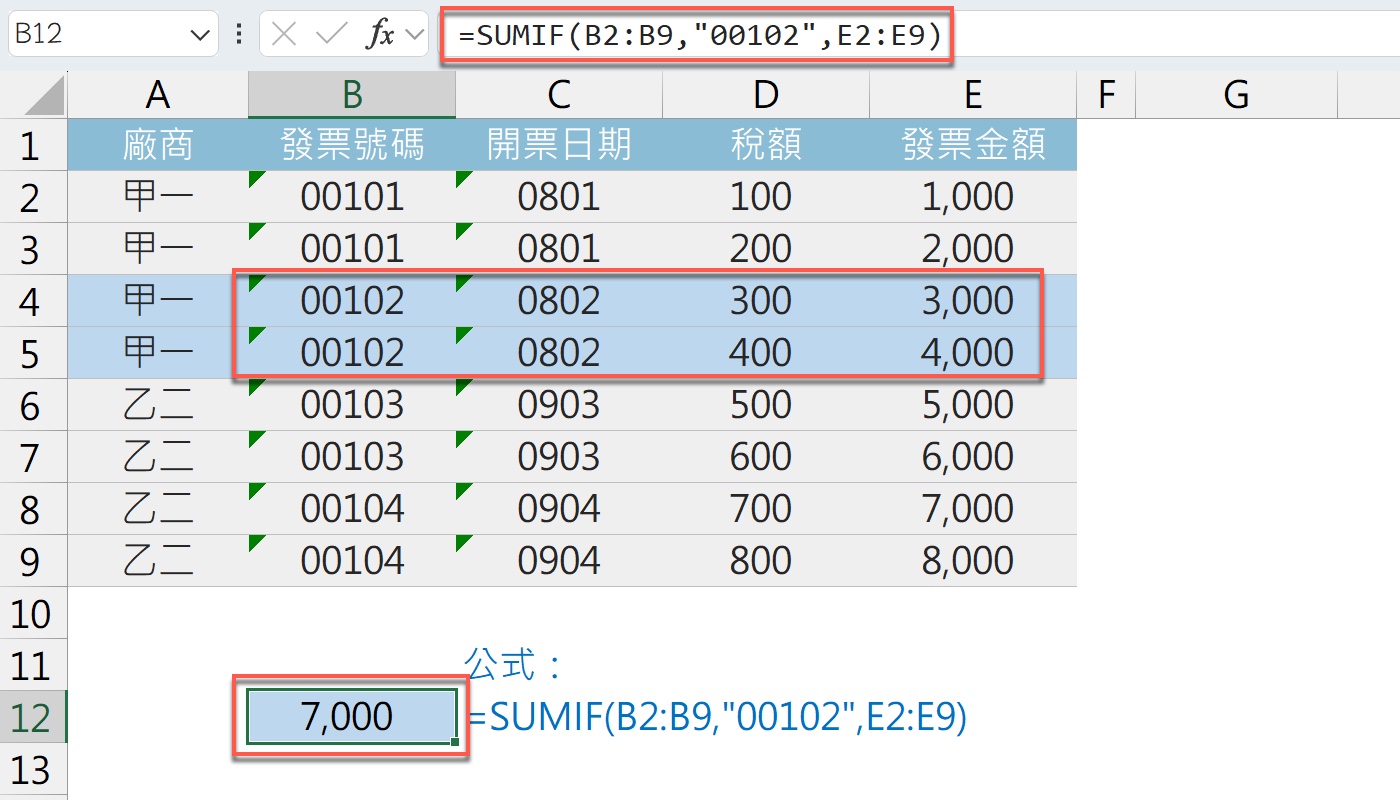The image size is (1400, 800).
Task: Select row 1 header
Action: click(33, 145)
